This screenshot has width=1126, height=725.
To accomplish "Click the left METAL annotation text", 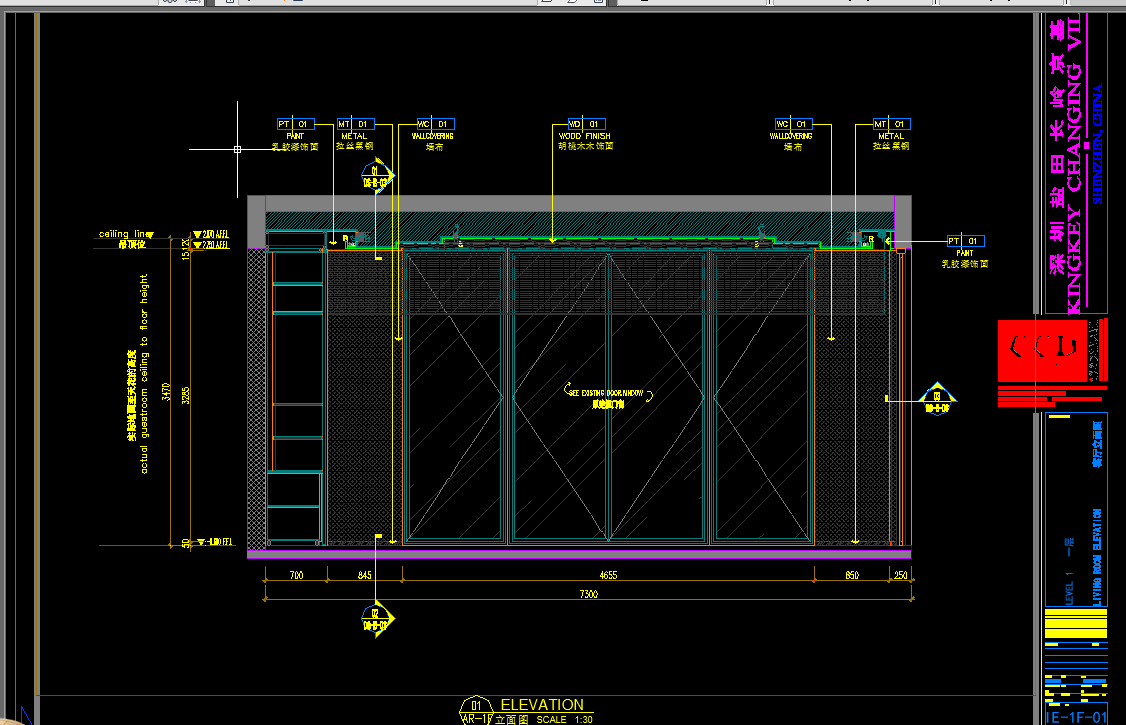I will (x=354, y=136).
